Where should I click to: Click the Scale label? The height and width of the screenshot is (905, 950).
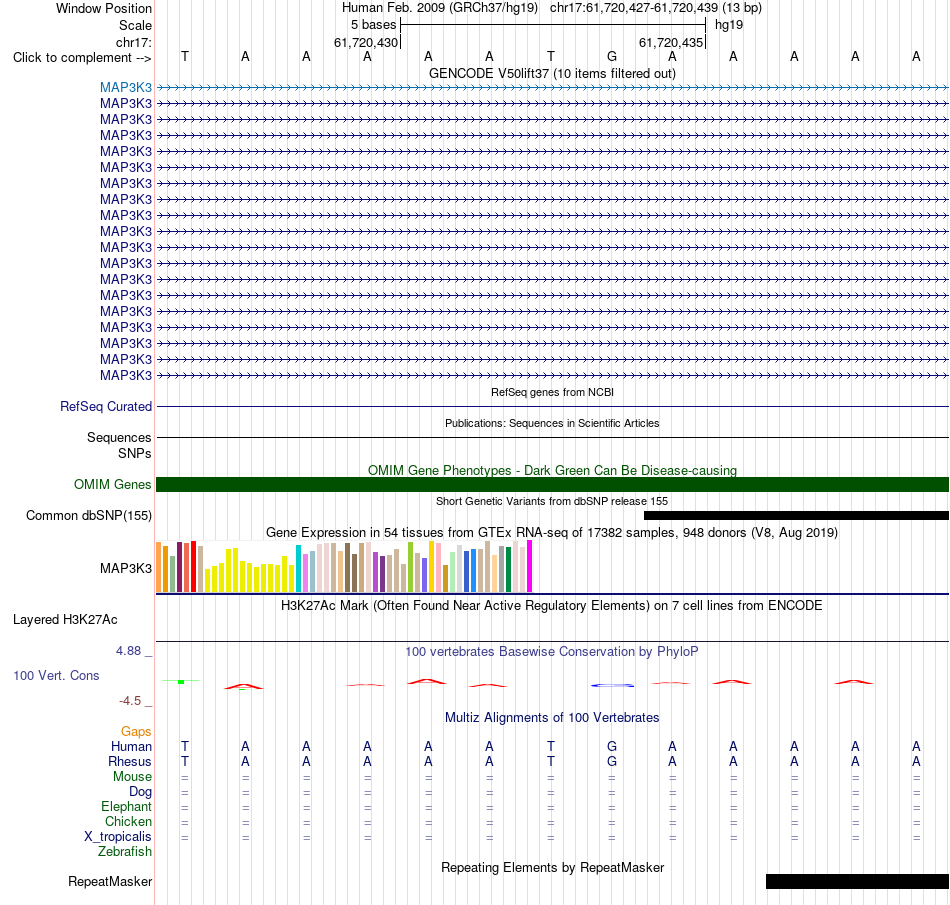(x=135, y=25)
